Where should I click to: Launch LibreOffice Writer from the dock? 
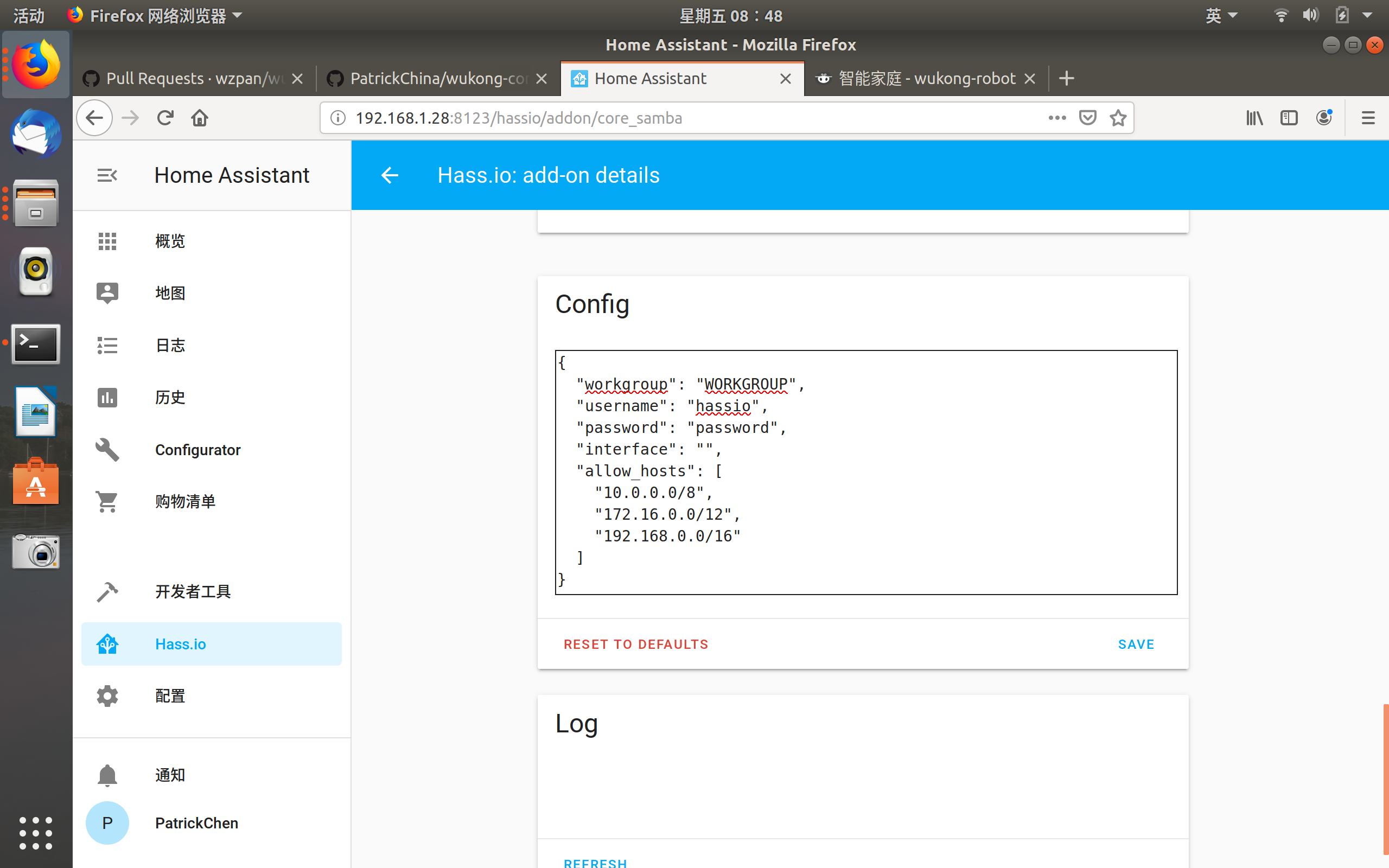coord(36,412)
